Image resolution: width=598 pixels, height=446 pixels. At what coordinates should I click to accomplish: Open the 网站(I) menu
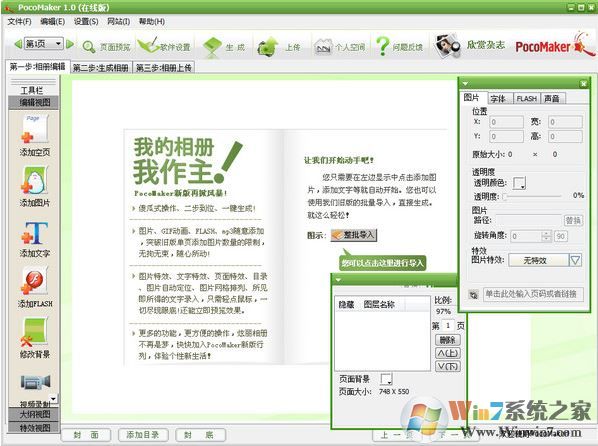pos(118,21)
